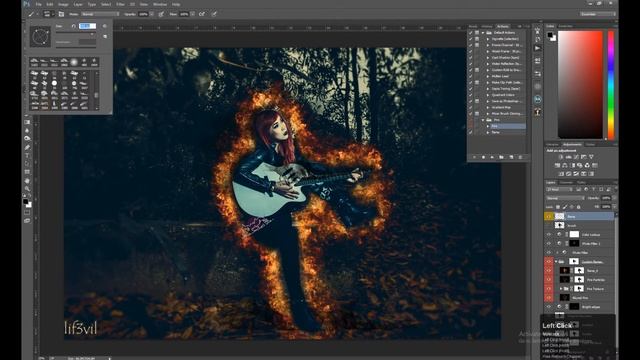Click the Brush tool preset icon in options bar
Viewport: 640px width, 360px height.
pos(31,14)
